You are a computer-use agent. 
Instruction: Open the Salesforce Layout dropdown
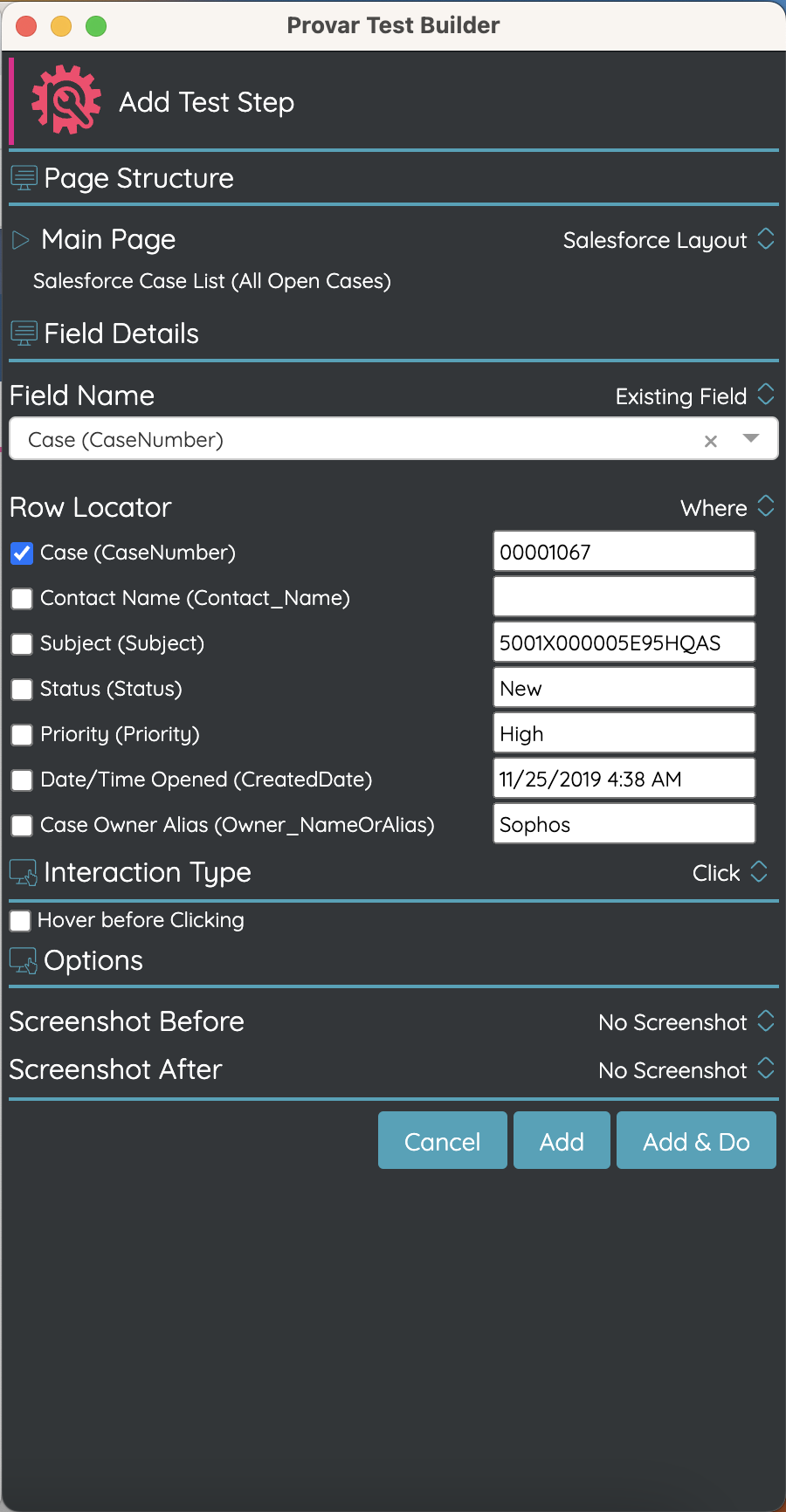[668, 240]
